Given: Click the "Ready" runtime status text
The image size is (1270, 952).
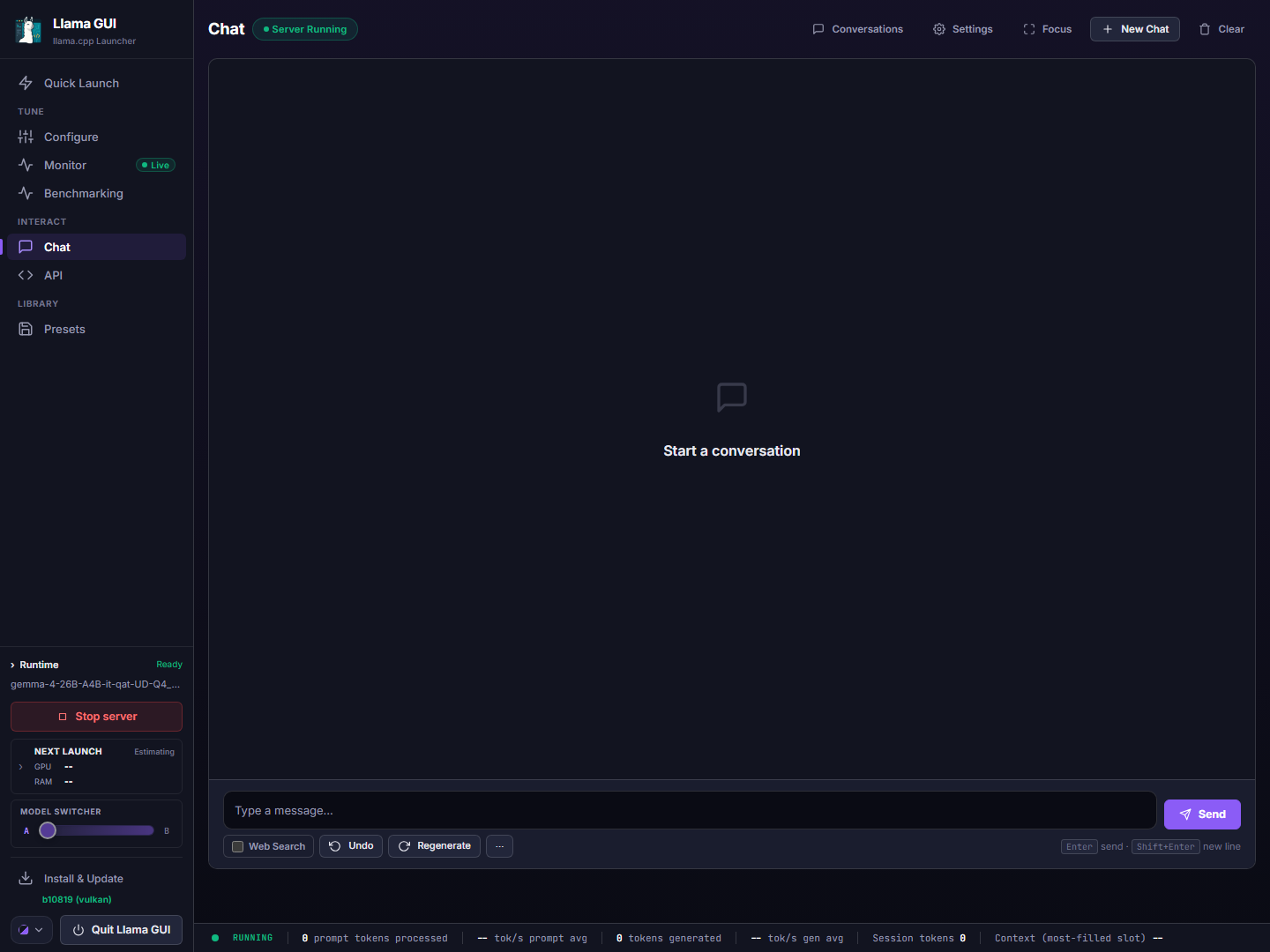Looking at the screenshot, I should 169,665.
